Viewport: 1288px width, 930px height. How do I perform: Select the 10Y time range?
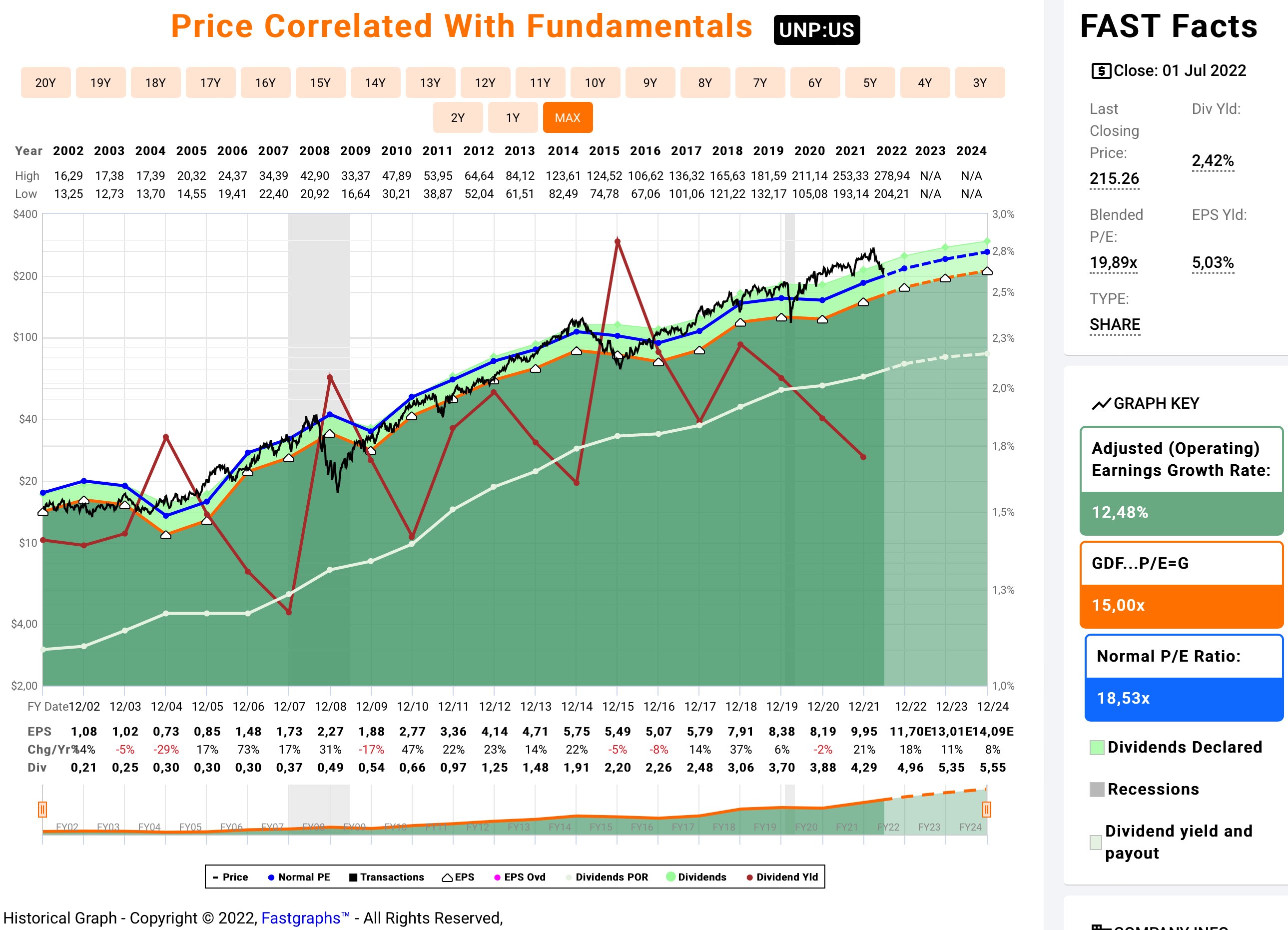point(595,83)
